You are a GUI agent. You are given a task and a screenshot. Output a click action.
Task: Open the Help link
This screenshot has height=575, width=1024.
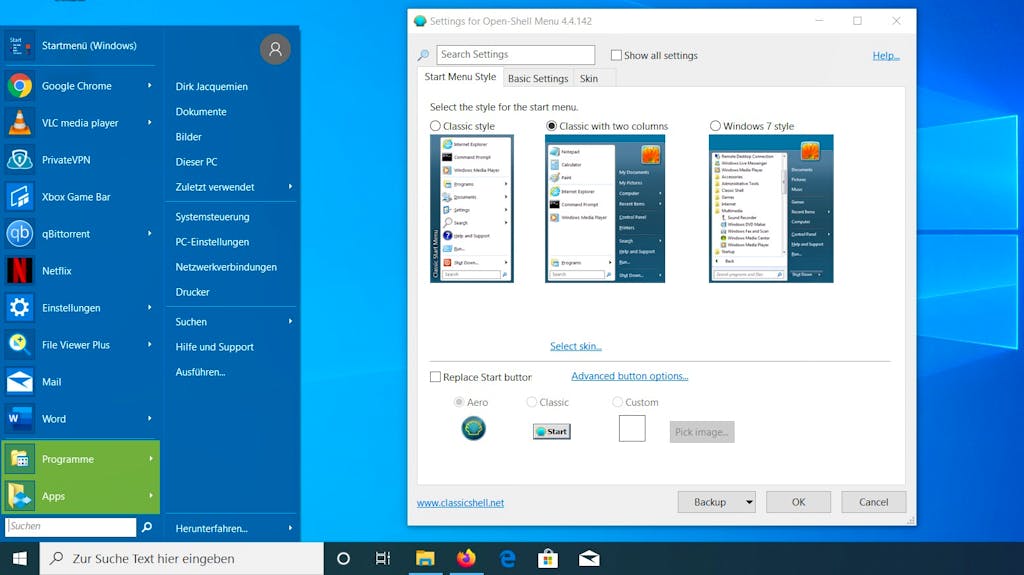point(886,56)
